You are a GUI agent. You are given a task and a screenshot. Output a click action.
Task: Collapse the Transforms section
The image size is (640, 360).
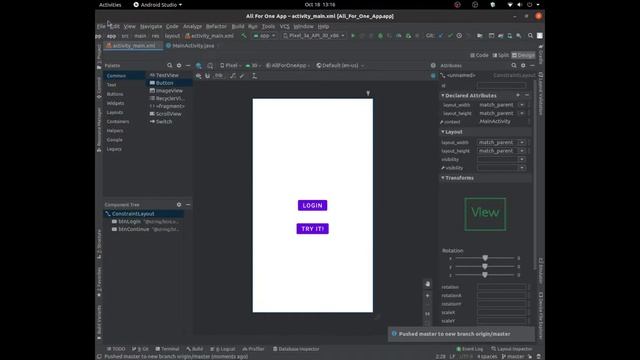pyautogui.click(x=443, y=178)
